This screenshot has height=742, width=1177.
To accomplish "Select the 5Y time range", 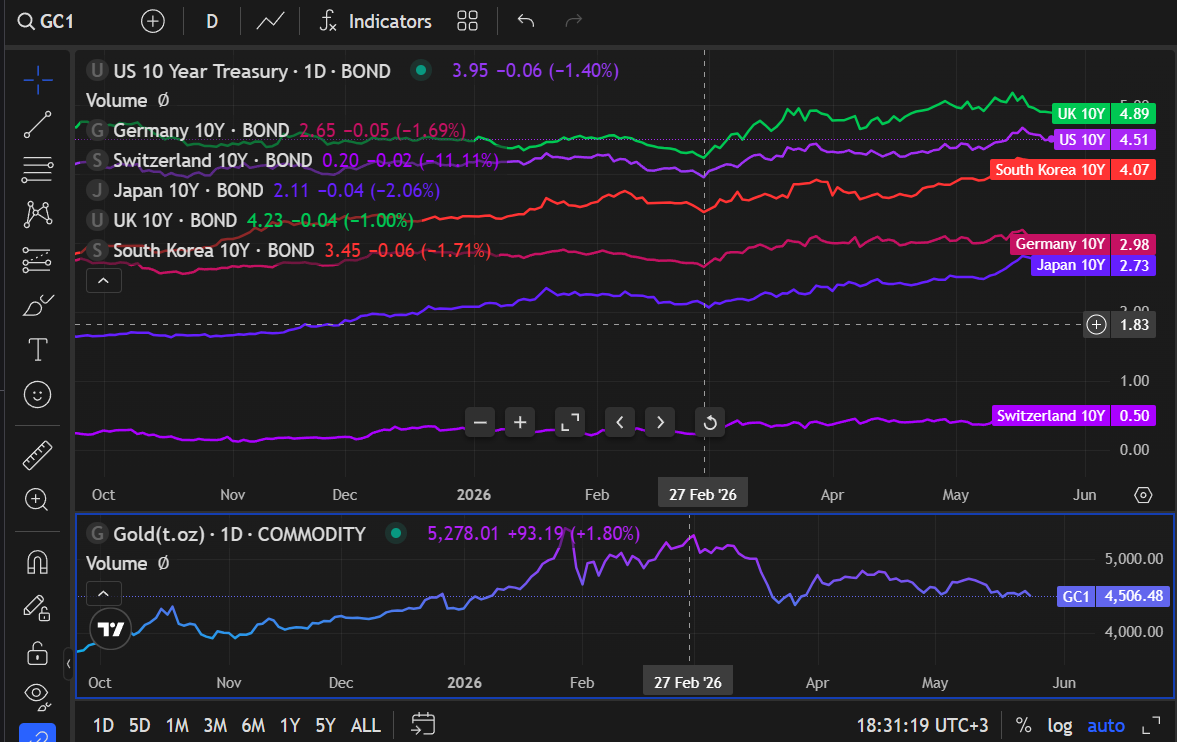I will tap(325, 725).
